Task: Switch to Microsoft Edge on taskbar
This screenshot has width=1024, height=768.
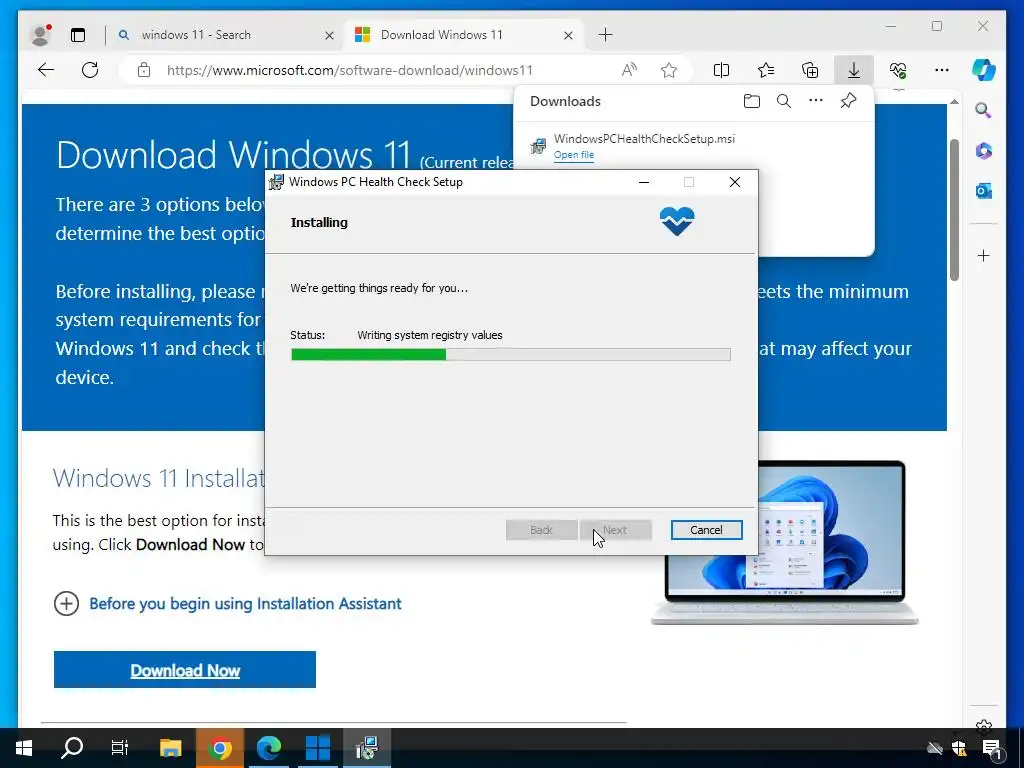Action: (268, 748)
